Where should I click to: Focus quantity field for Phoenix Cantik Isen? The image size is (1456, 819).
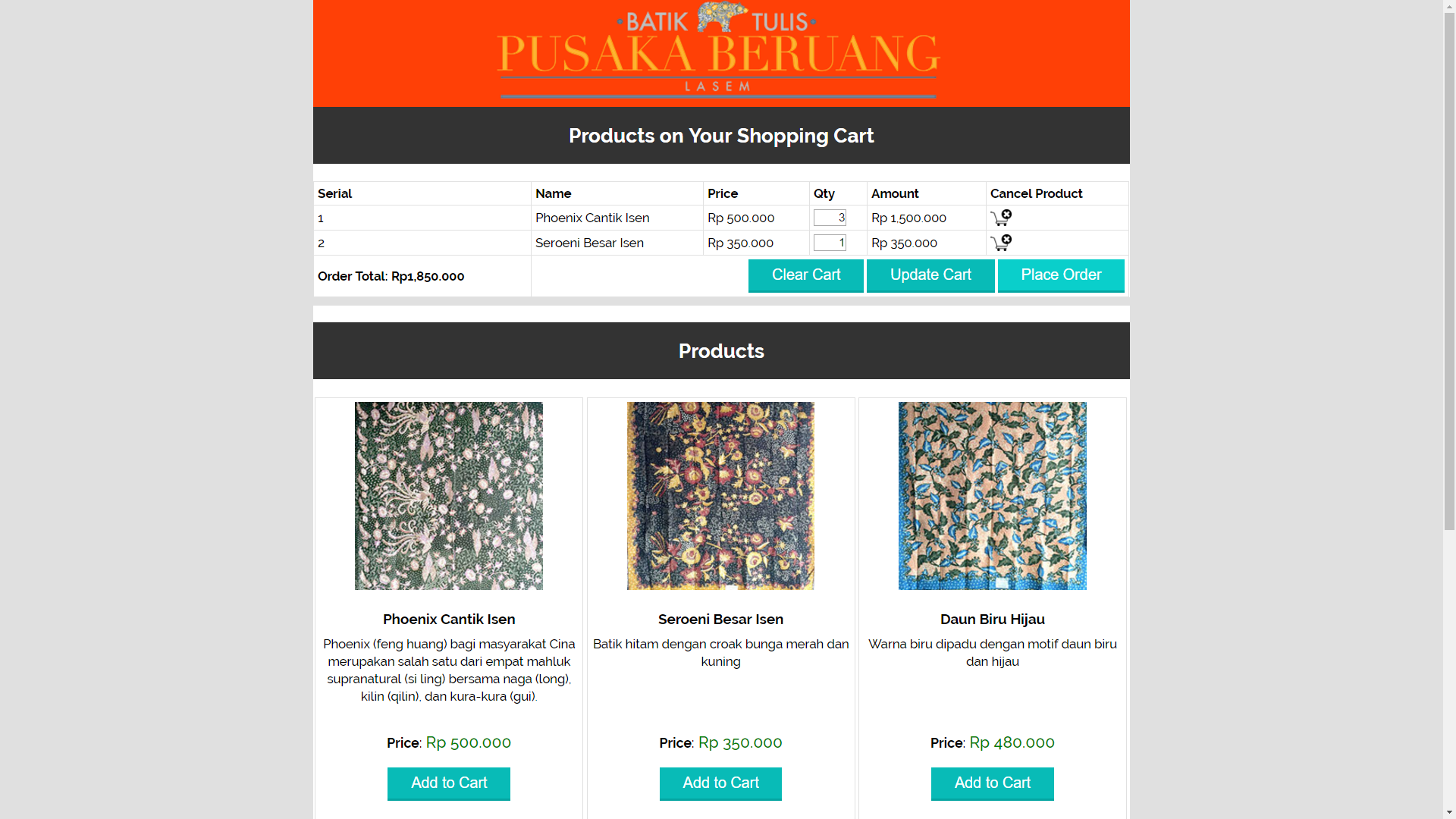[830, 218]
